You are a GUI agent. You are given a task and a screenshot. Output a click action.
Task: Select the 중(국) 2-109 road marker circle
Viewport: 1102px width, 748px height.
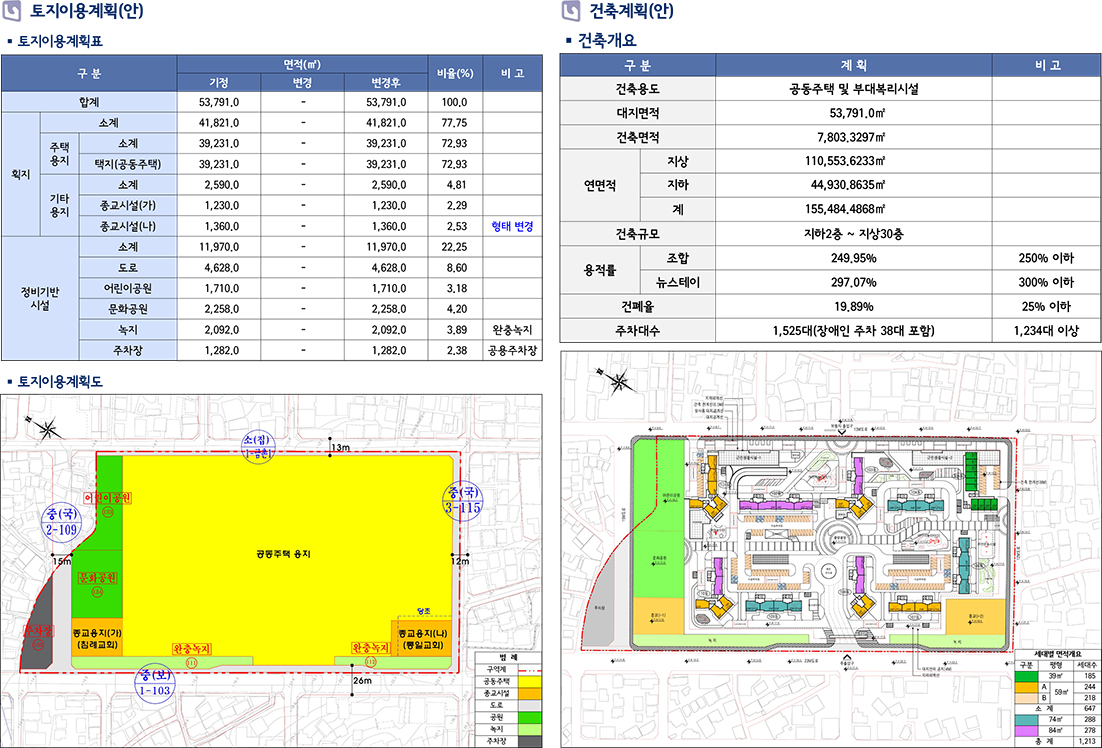tap(62, 520)
